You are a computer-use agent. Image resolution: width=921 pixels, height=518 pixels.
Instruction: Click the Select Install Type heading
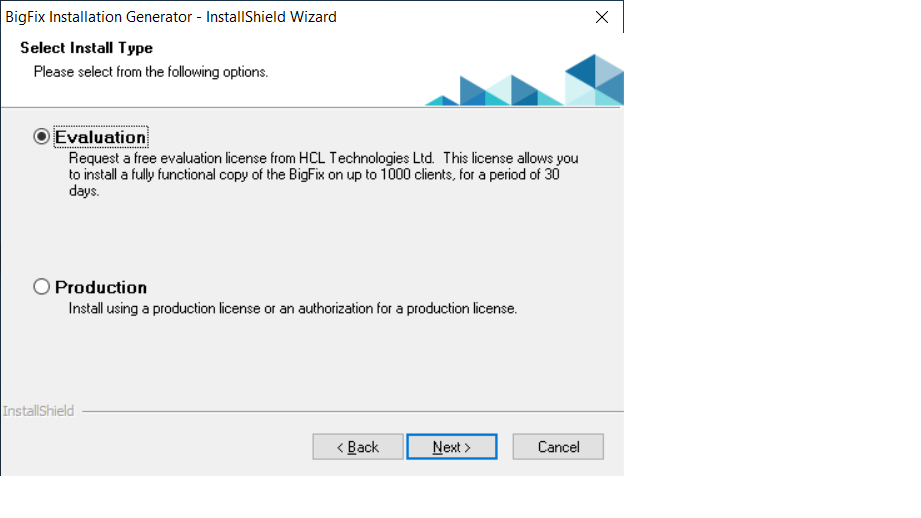pos(86,48)
